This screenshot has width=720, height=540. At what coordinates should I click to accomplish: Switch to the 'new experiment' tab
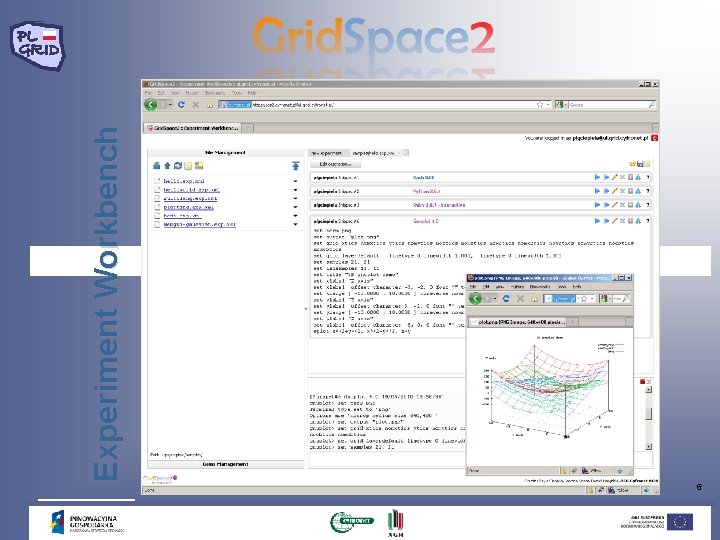(x=327, y=153)
